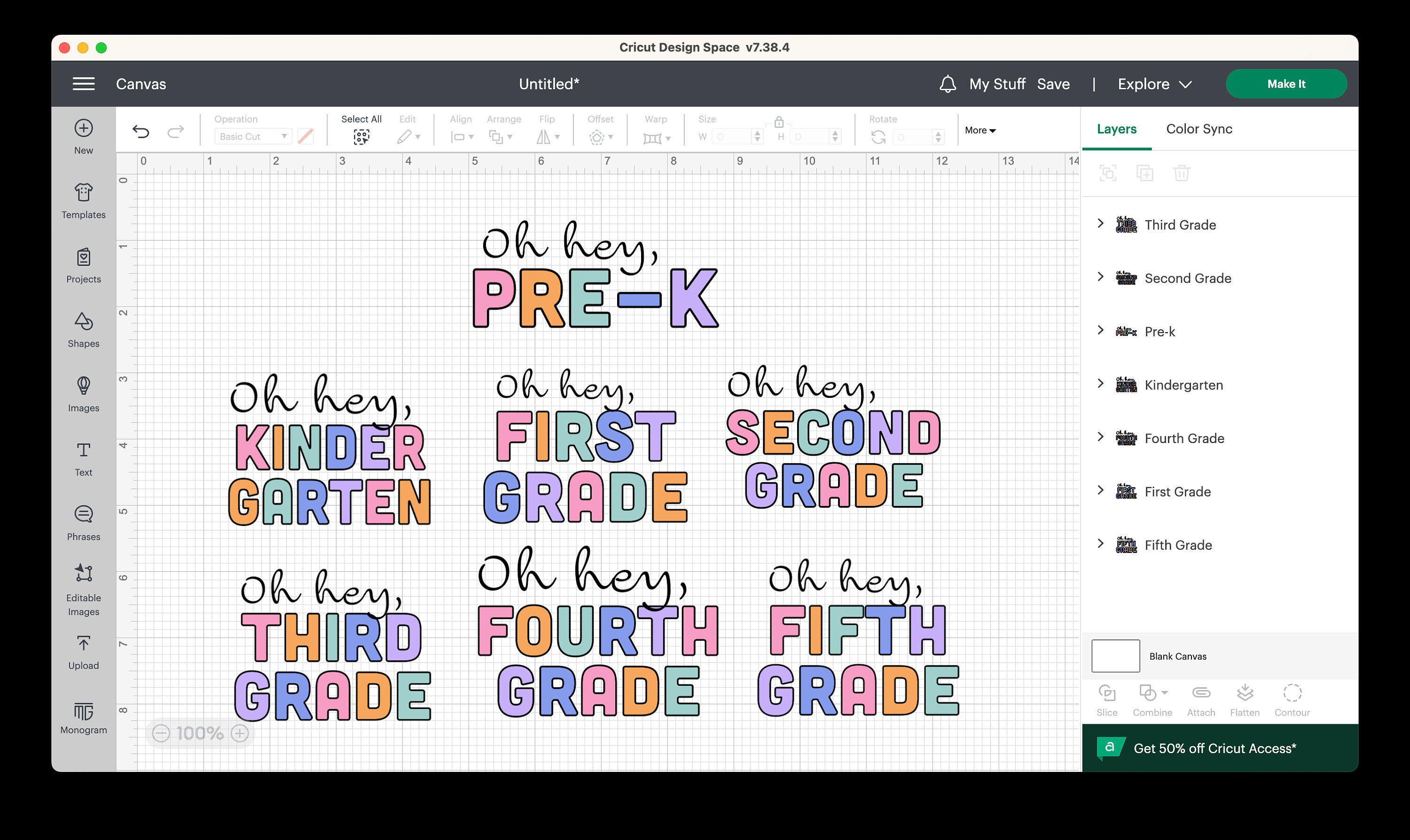Select the Shapes tool in sidebar
1410x840 pixels.
click(83, 330)
